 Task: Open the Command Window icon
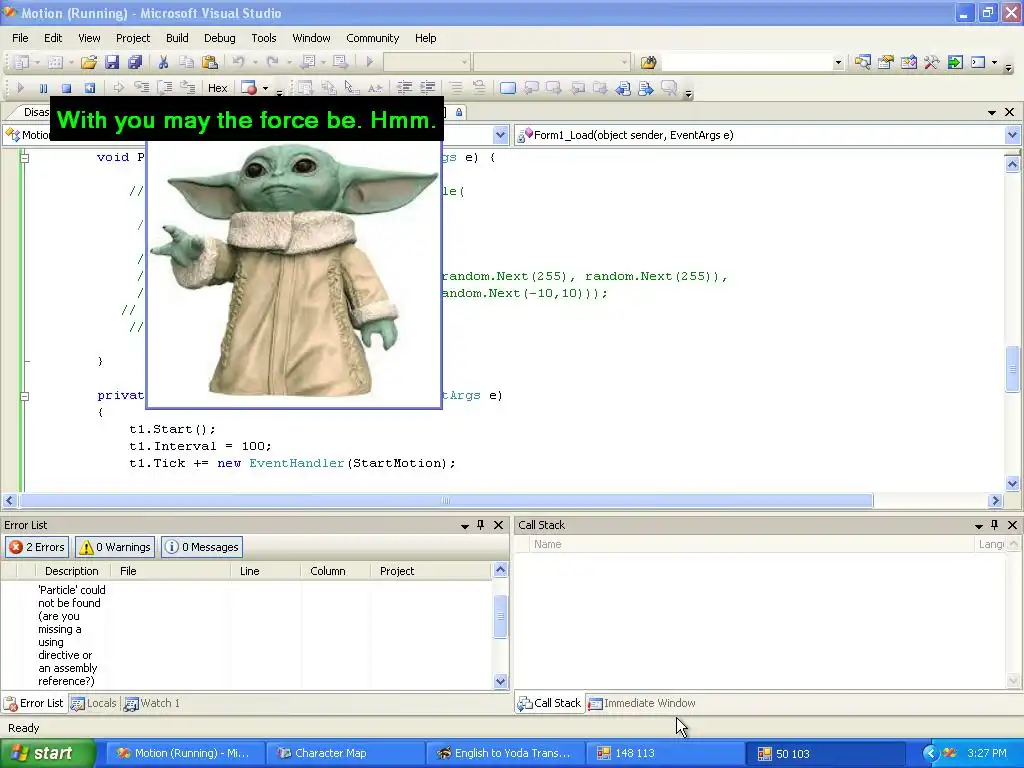click(x=978, y=62)
